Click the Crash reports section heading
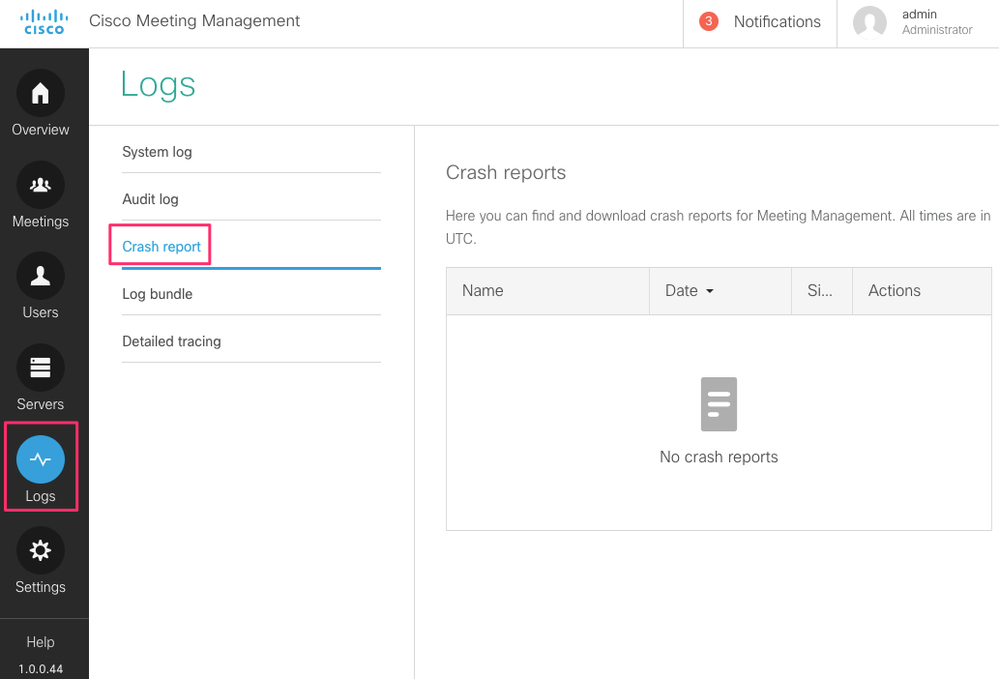Image resolution: width=999 pixels, height=679 pixels. pyautogui.click(x=506, y=173)
